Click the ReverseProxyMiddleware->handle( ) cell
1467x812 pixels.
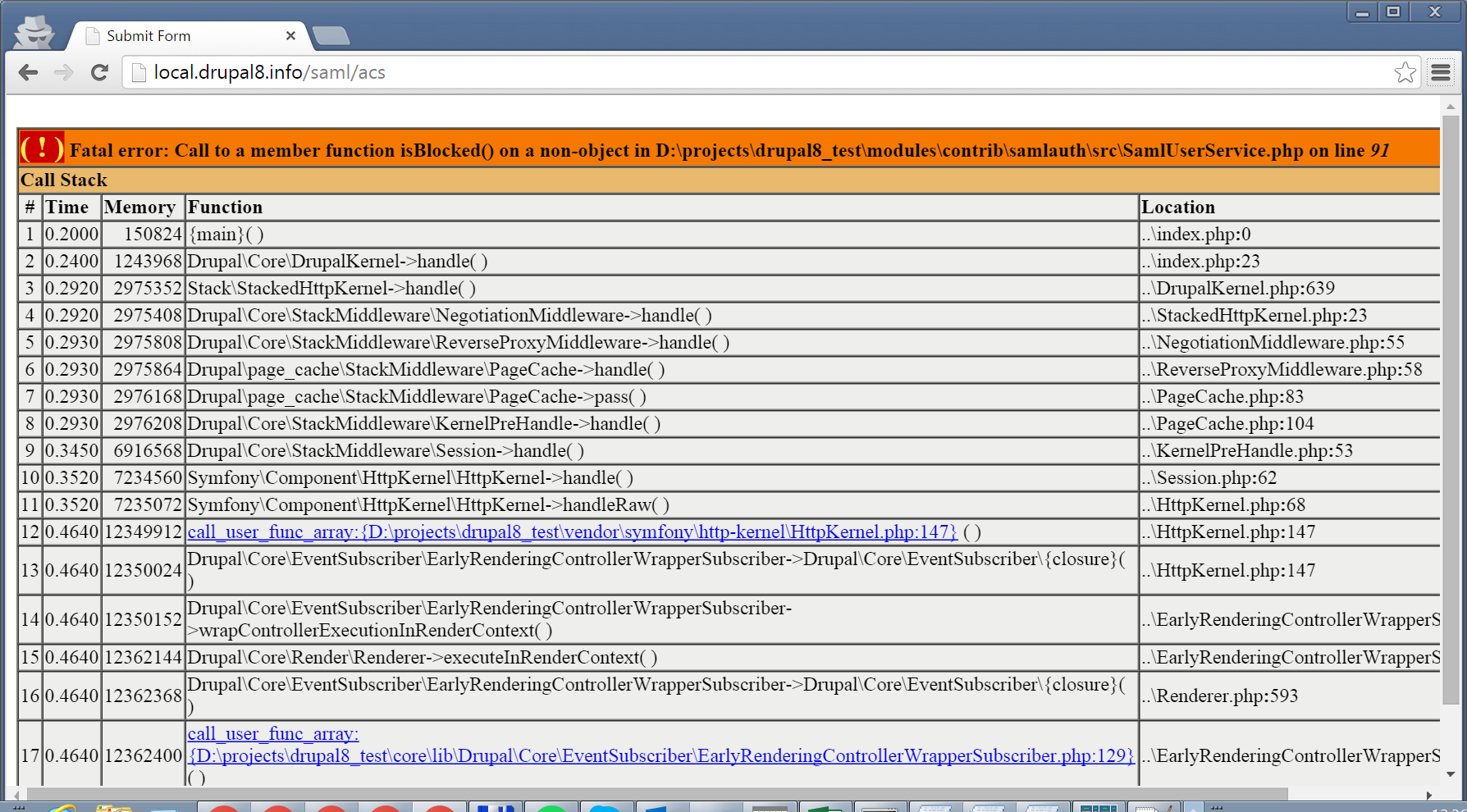661,342
